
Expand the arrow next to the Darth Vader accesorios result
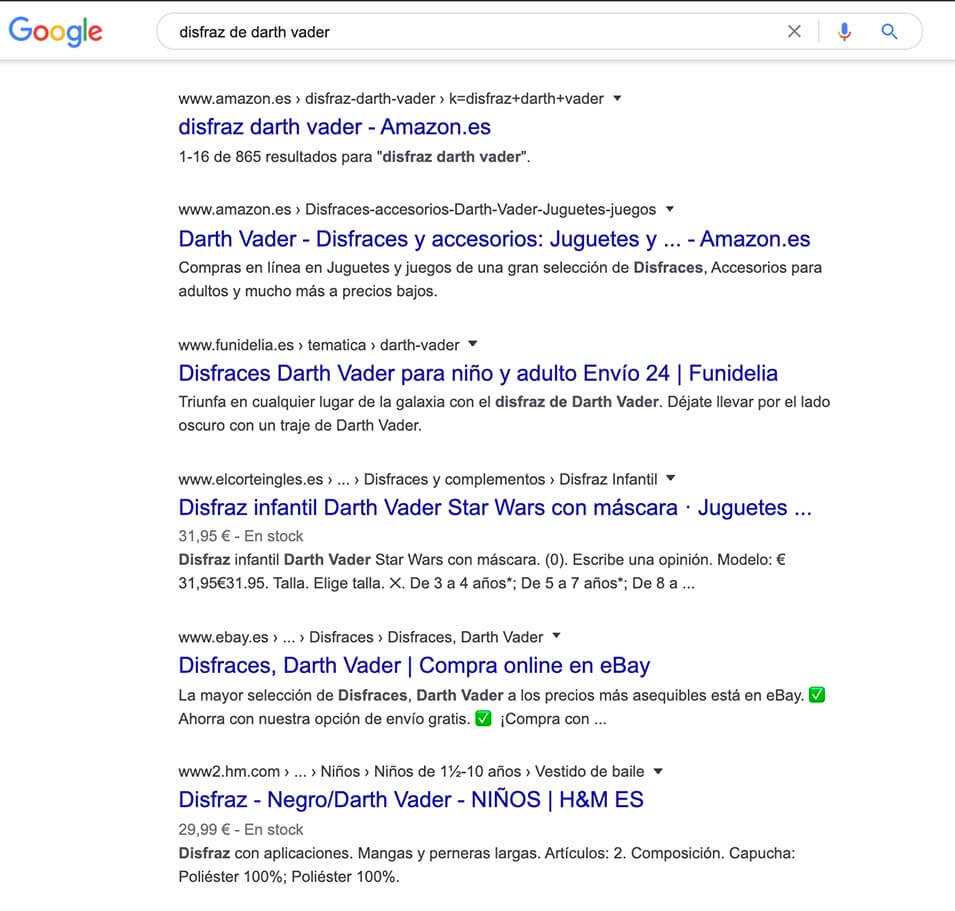pyautogui.click(x=668, y=209)
